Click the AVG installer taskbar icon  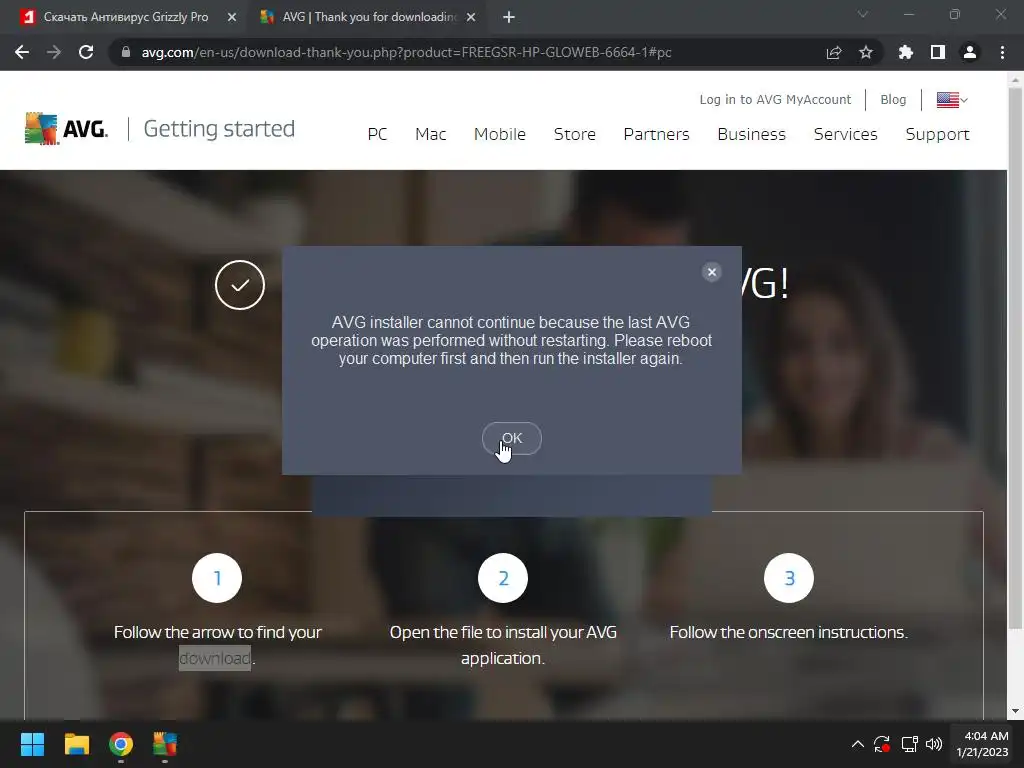[165, 744]
